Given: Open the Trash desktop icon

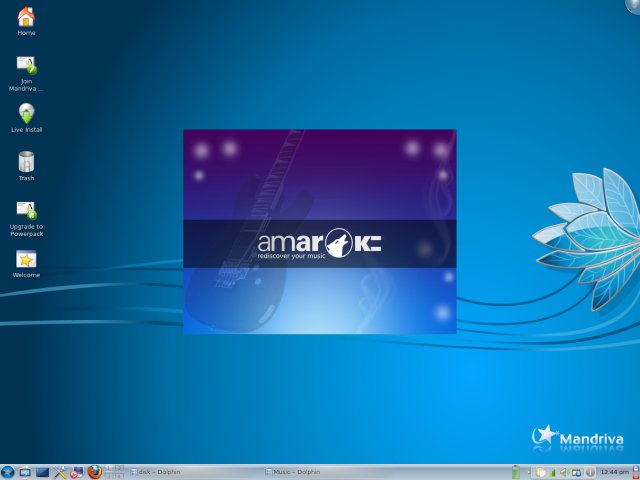Looking at the screenshot, I should 26,166.
